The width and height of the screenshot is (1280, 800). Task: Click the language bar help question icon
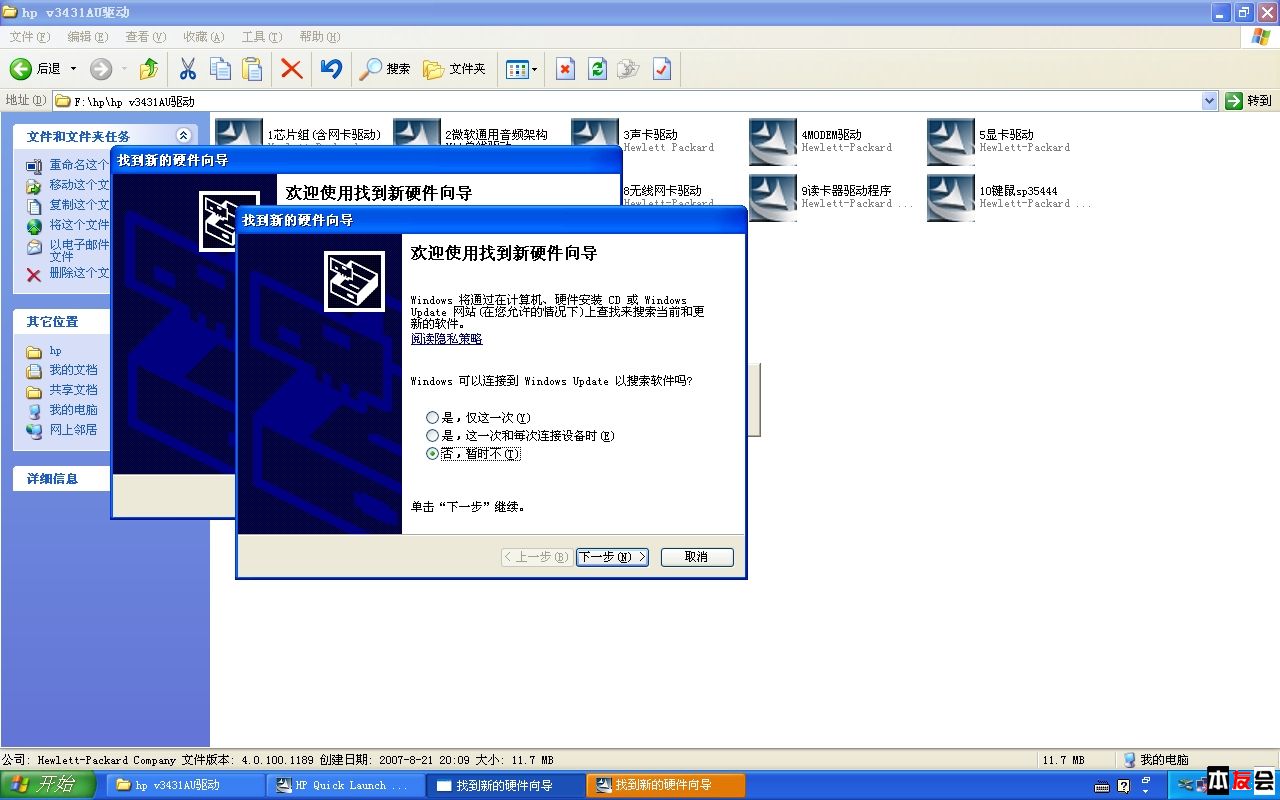1123,786
